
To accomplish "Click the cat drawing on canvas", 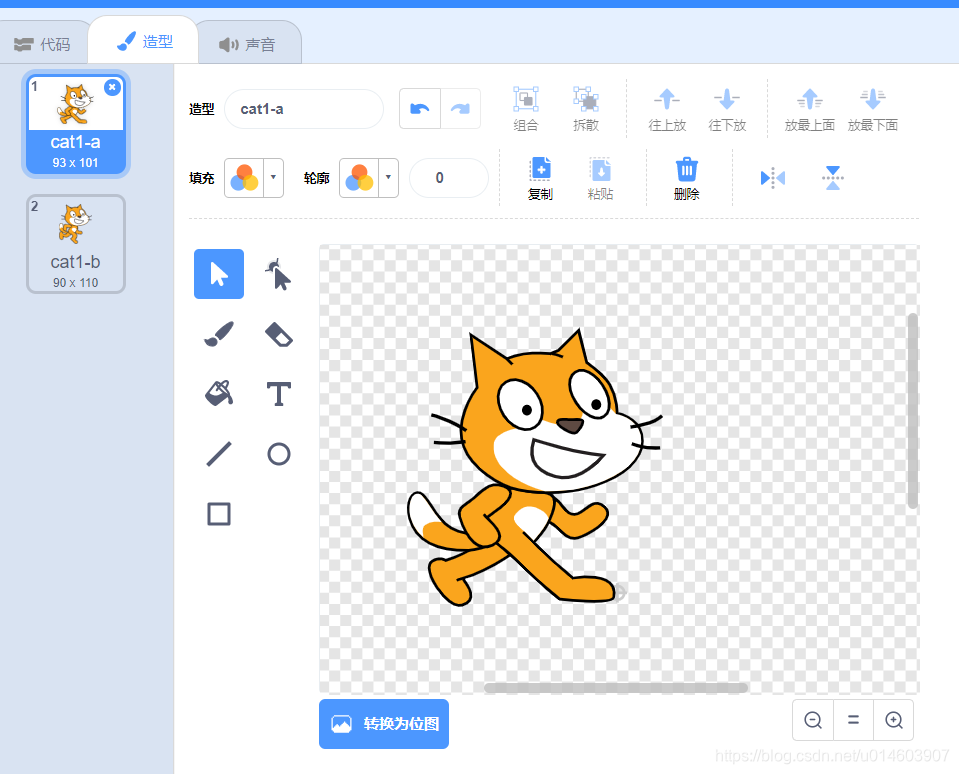I will (533, 468).
